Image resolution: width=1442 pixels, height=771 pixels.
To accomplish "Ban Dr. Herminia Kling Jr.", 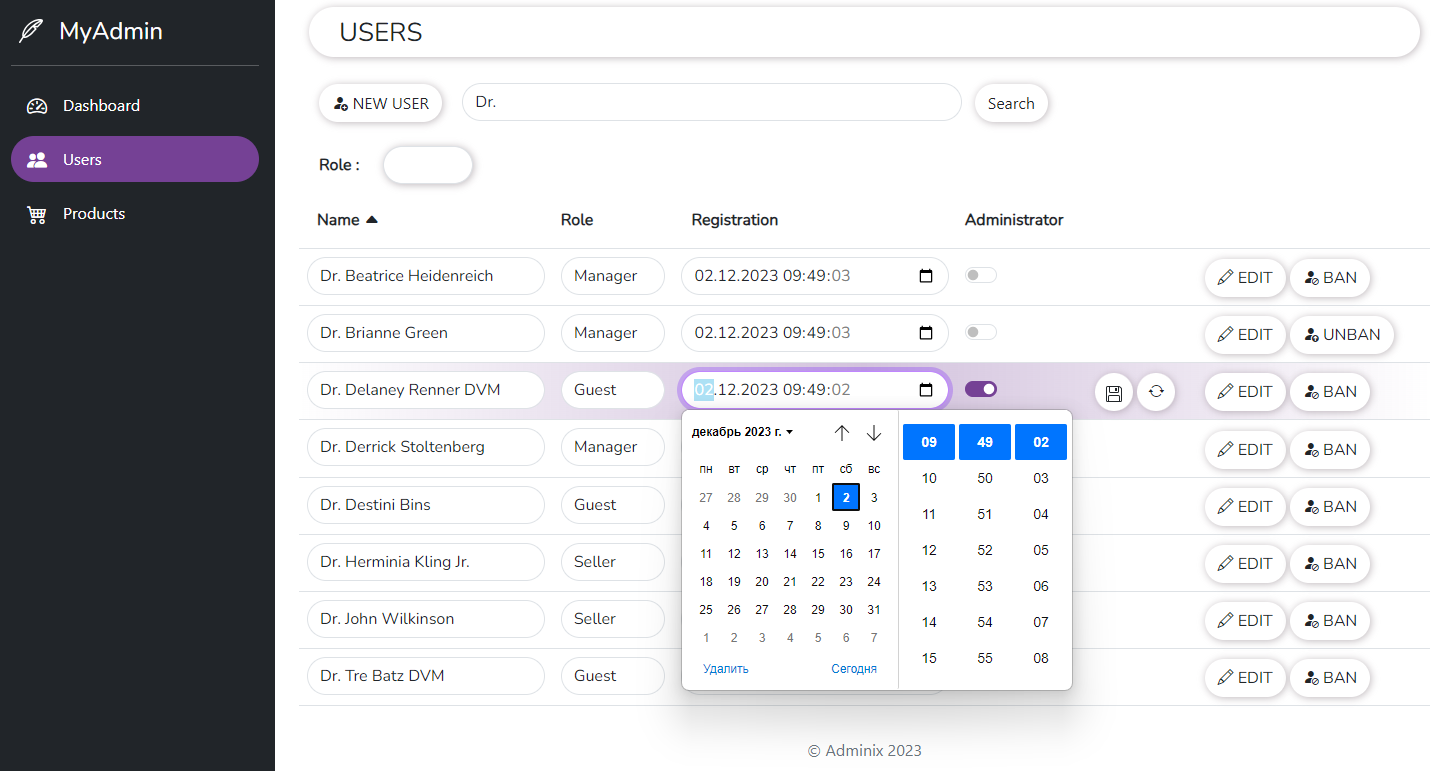I will [x=1330, y=564].
